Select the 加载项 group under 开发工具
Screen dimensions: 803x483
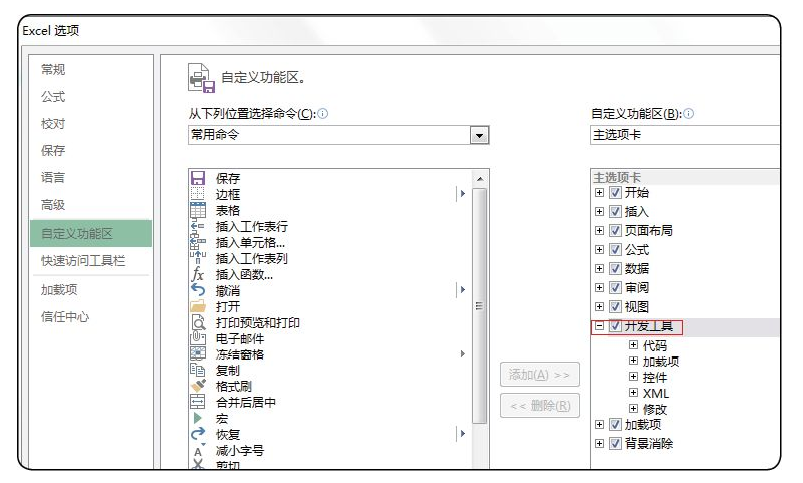coord(661,362)
